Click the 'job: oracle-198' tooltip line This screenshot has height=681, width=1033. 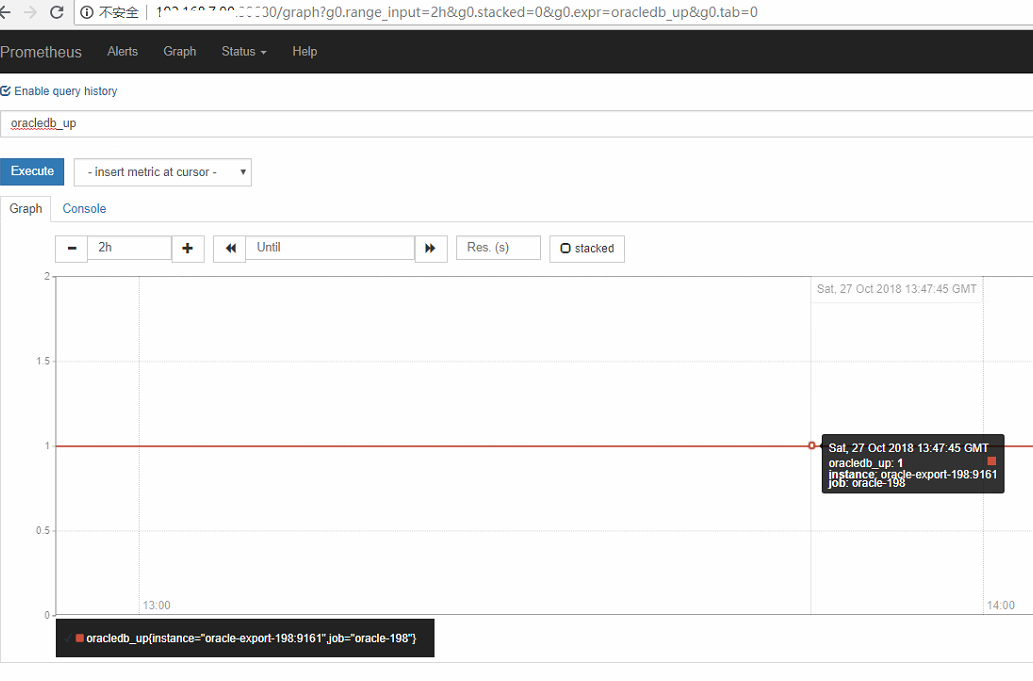tap(866, 483)
